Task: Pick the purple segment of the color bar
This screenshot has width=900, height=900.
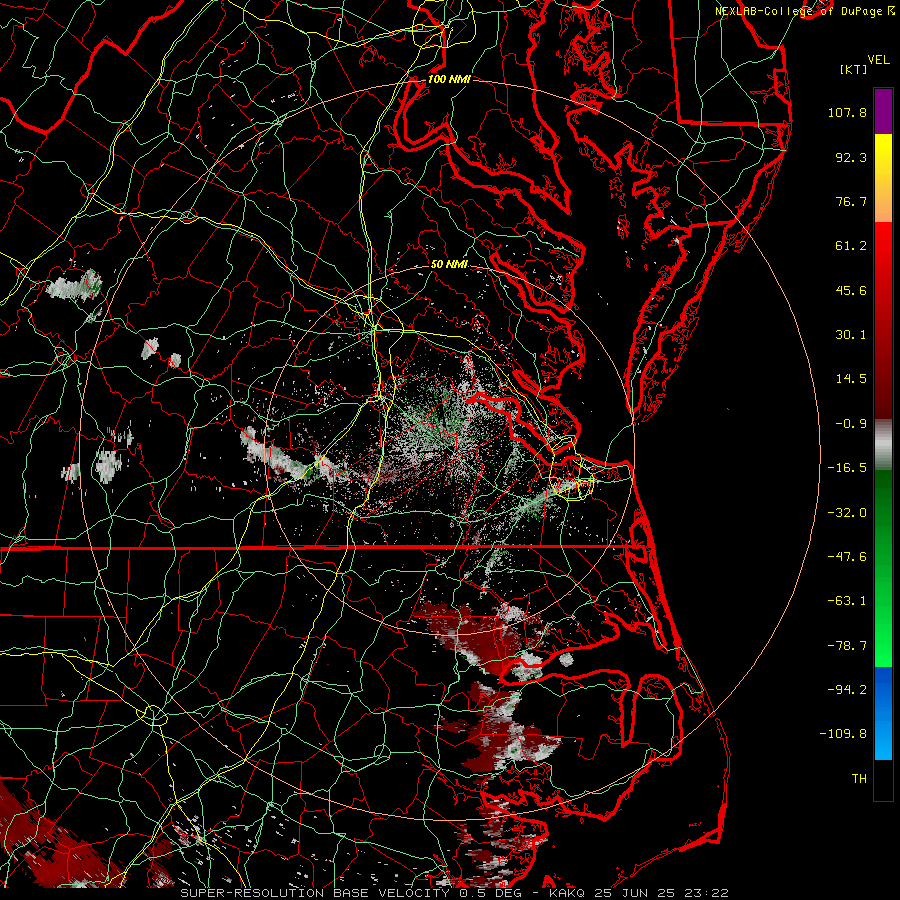Action: 883,111
